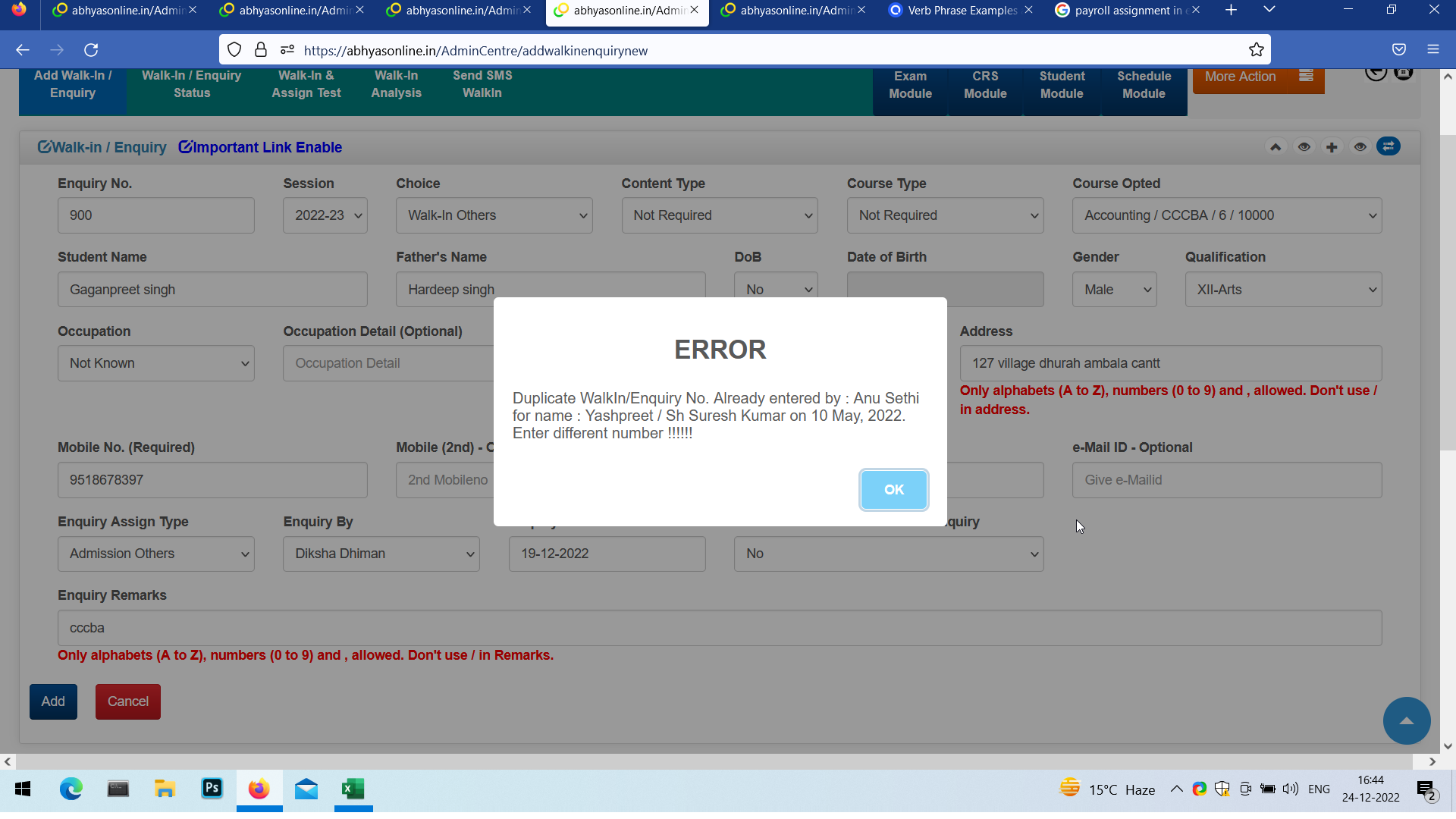Expand the Course Opted dropdown

point(1226,215)
